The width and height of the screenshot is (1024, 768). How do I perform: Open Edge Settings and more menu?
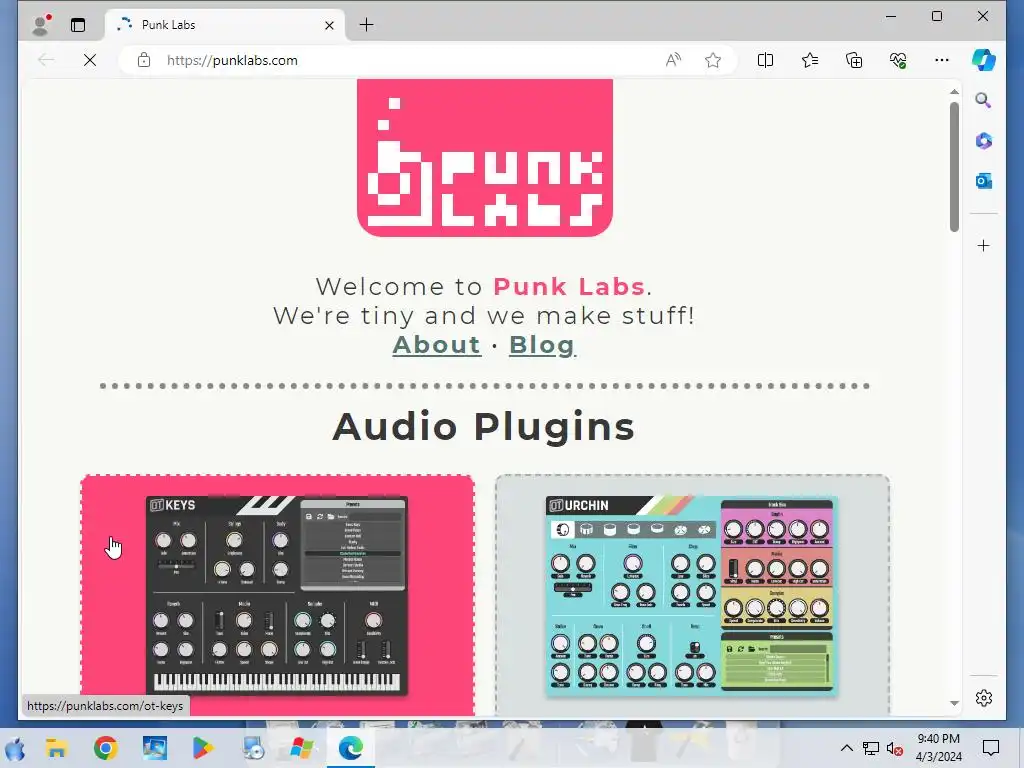[x=941, y=60]
